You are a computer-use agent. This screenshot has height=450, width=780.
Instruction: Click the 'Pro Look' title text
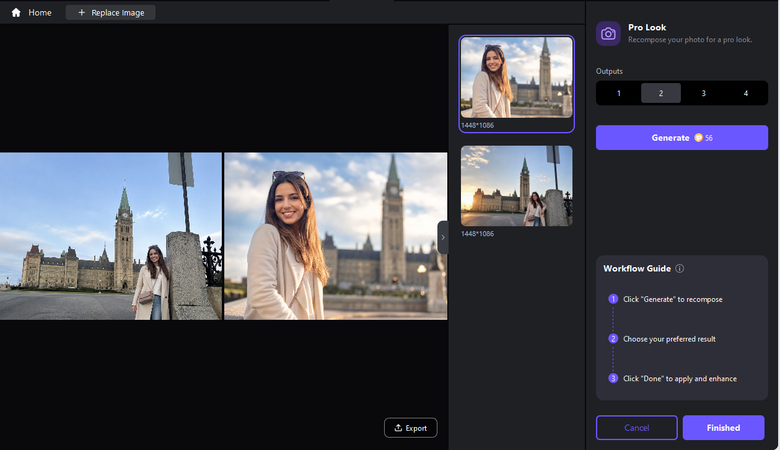pos(647,27)
